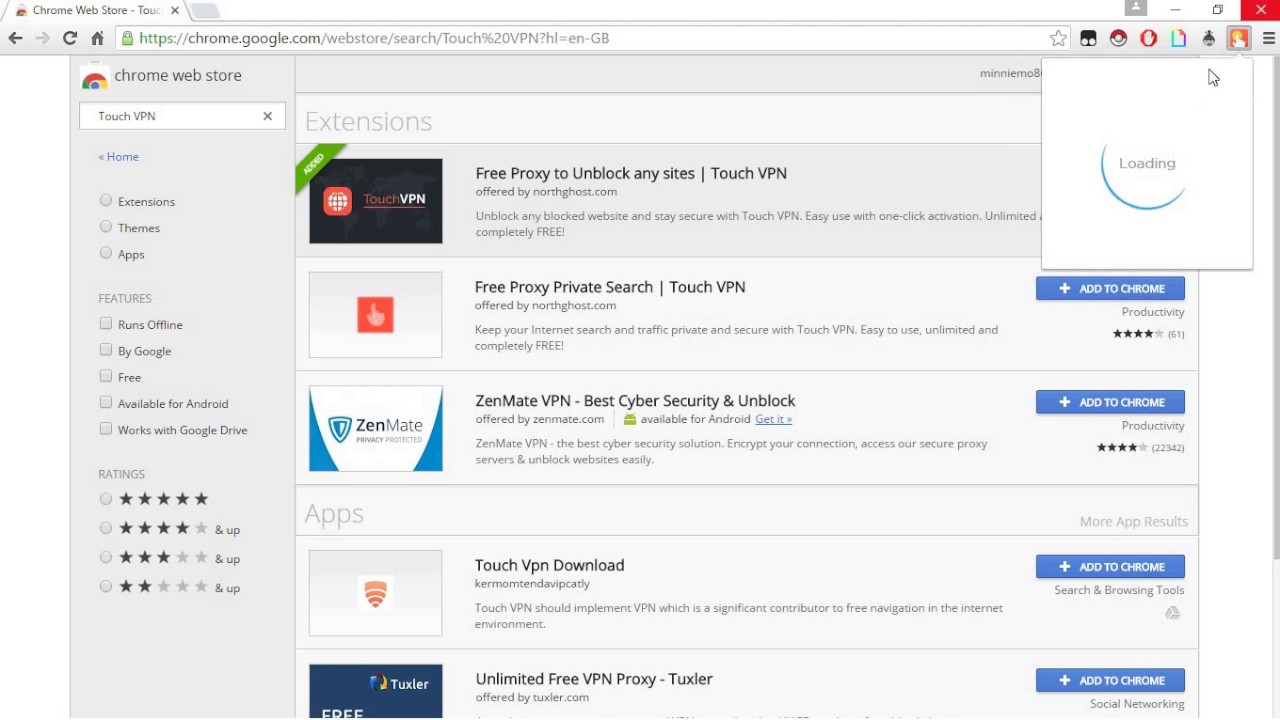Click the 'Search & Browsing Tools' category text
The image size is (1280, 720).
tap(1119, 590)
